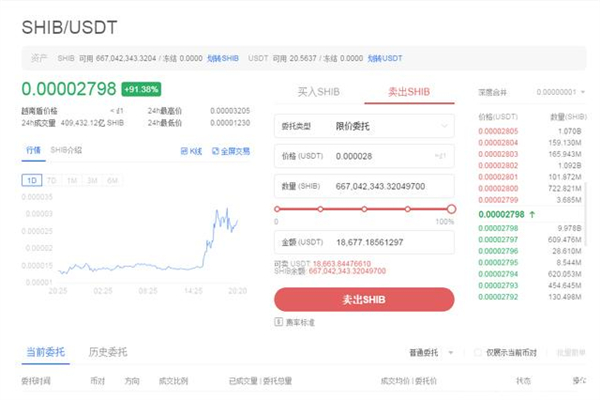The image size is (600, 400).
Task: Click the 价格 (USDT) input field
Action: [364, 156]
